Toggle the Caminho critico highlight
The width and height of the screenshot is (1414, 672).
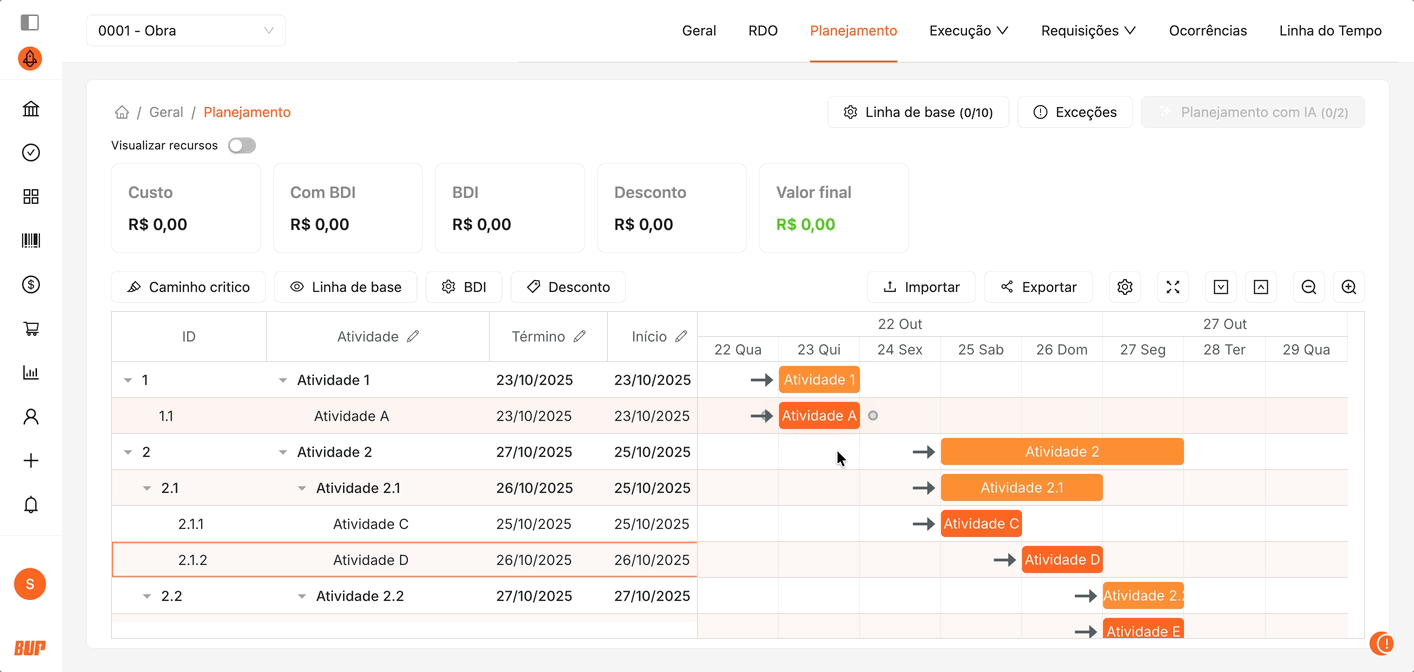coord(188,287)
